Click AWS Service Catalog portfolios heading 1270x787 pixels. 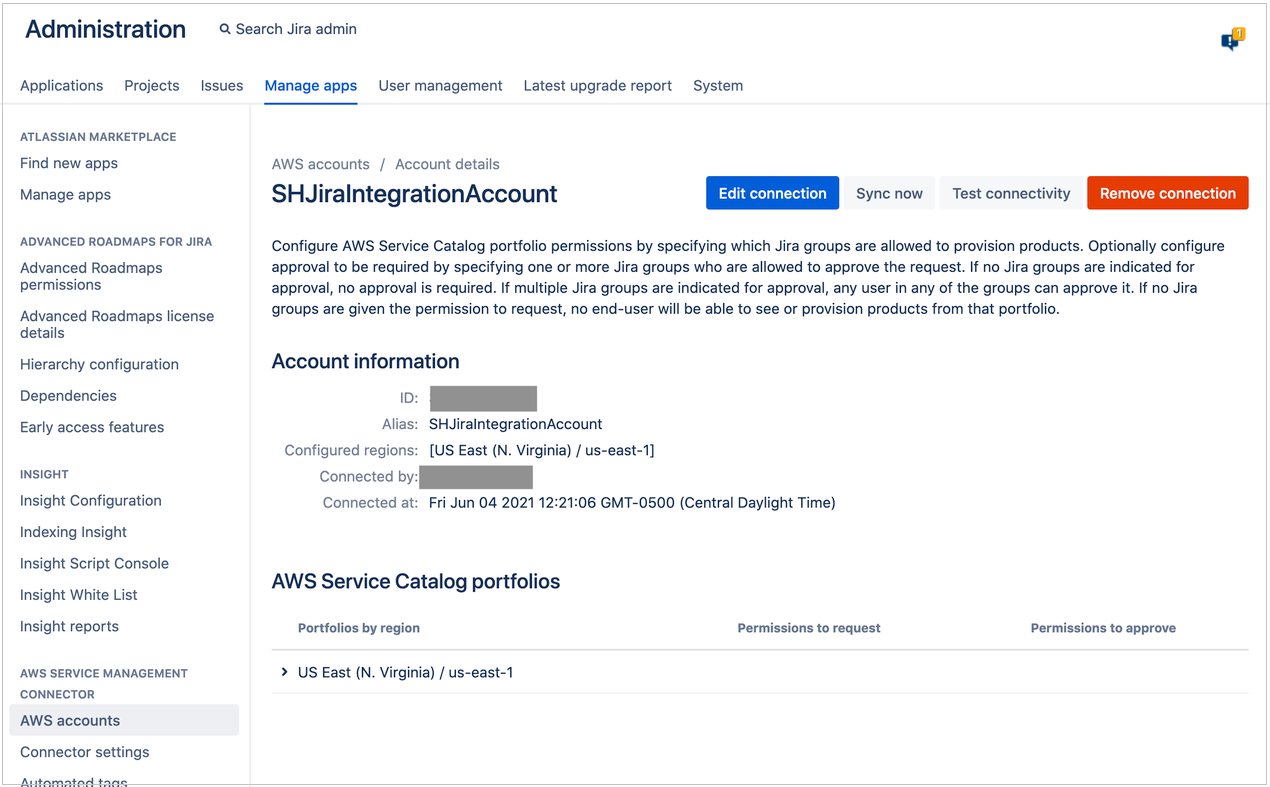point(416,582)
